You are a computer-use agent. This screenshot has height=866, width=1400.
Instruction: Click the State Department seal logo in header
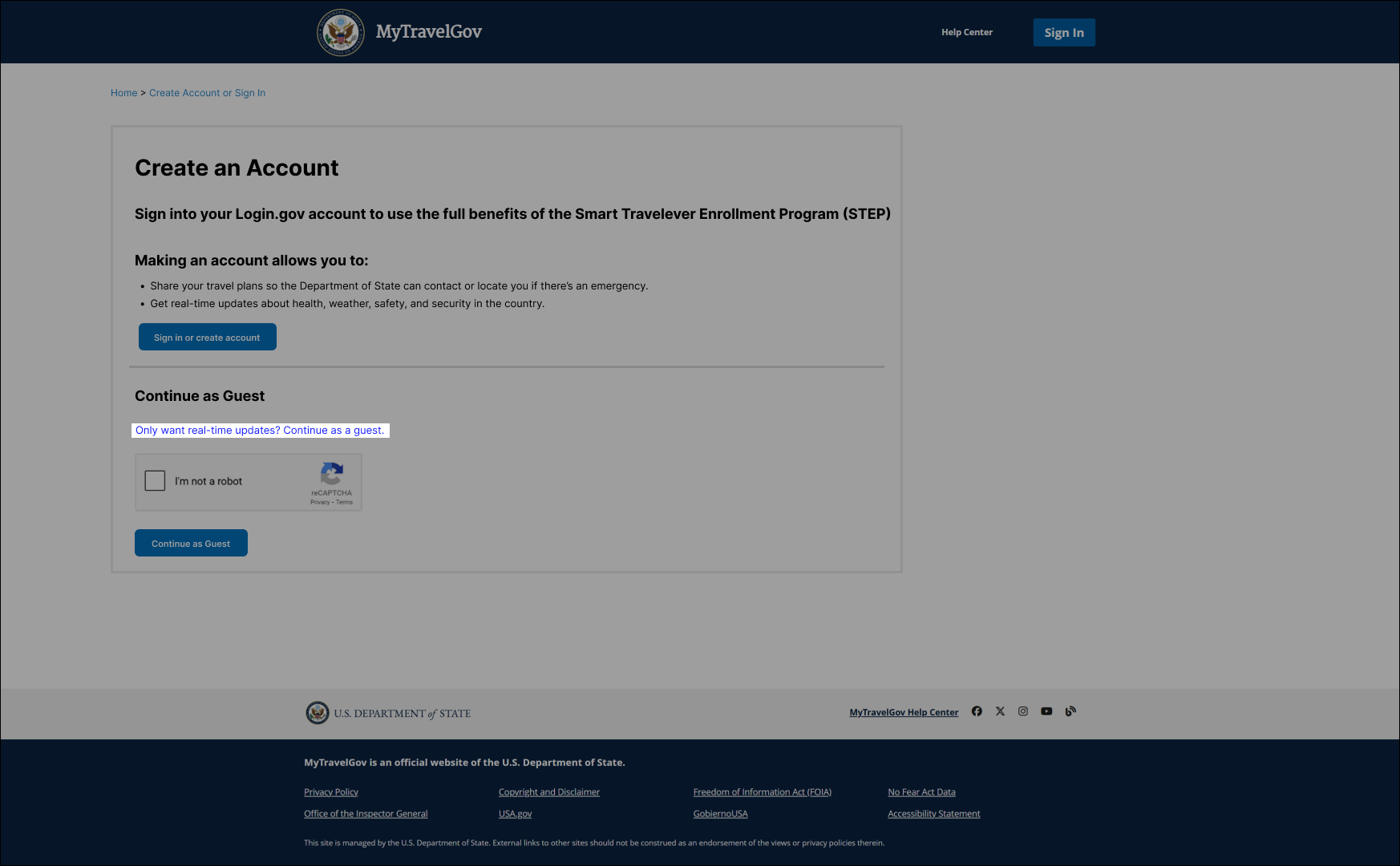click(341, 33)
